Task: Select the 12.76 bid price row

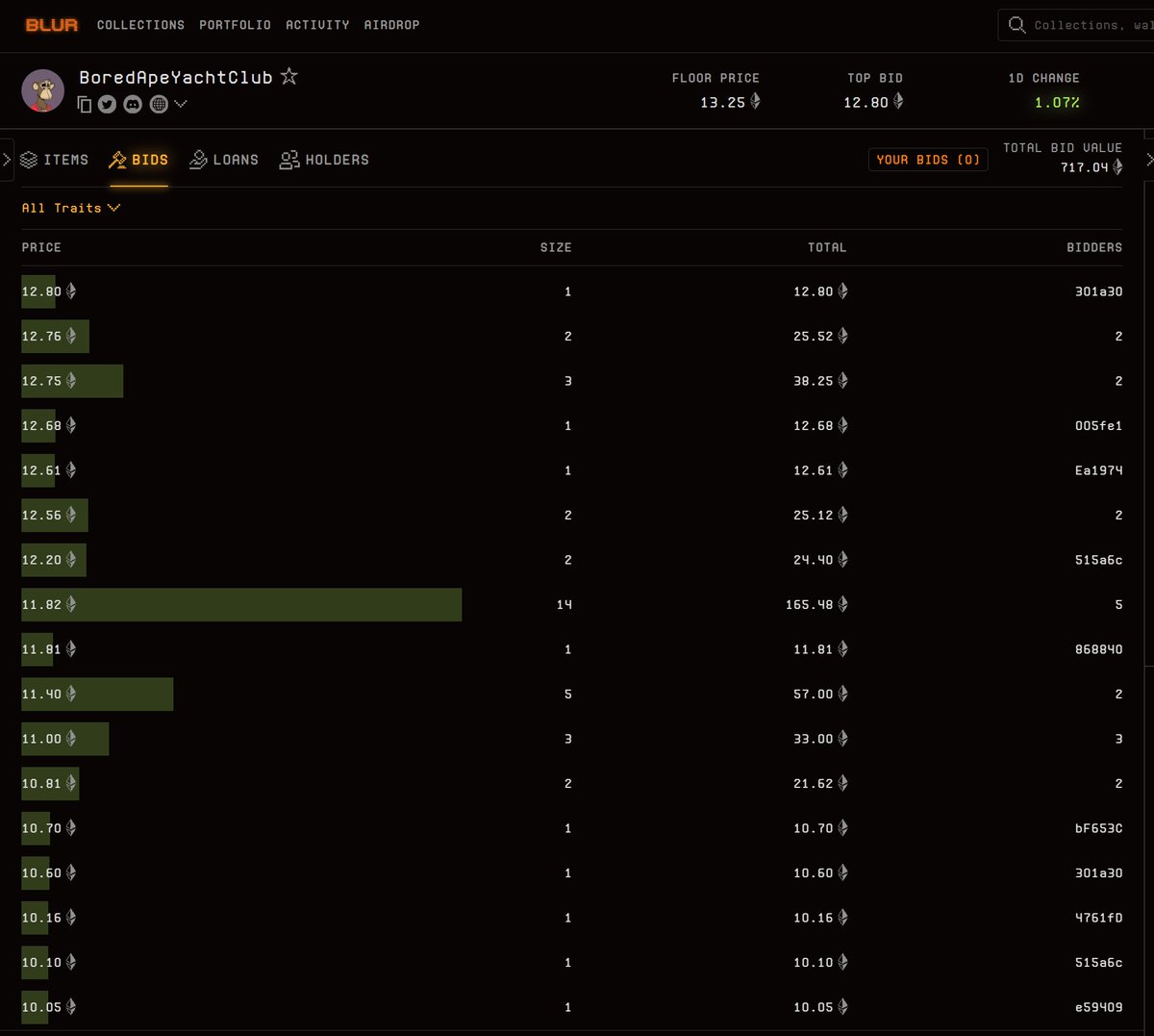Action: (x=571, y=336)
